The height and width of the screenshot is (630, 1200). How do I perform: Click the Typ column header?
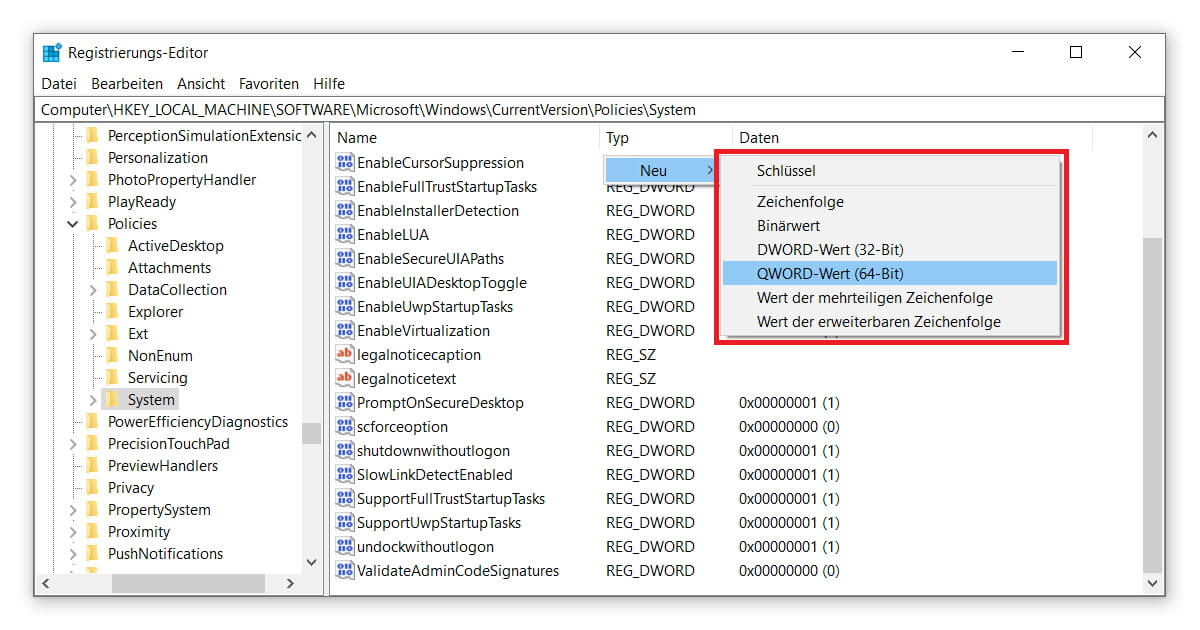click(x=618, y=137)
